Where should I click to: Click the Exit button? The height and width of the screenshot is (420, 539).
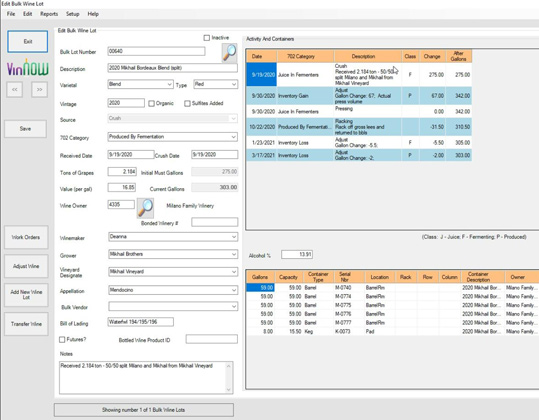coord(28,42)
